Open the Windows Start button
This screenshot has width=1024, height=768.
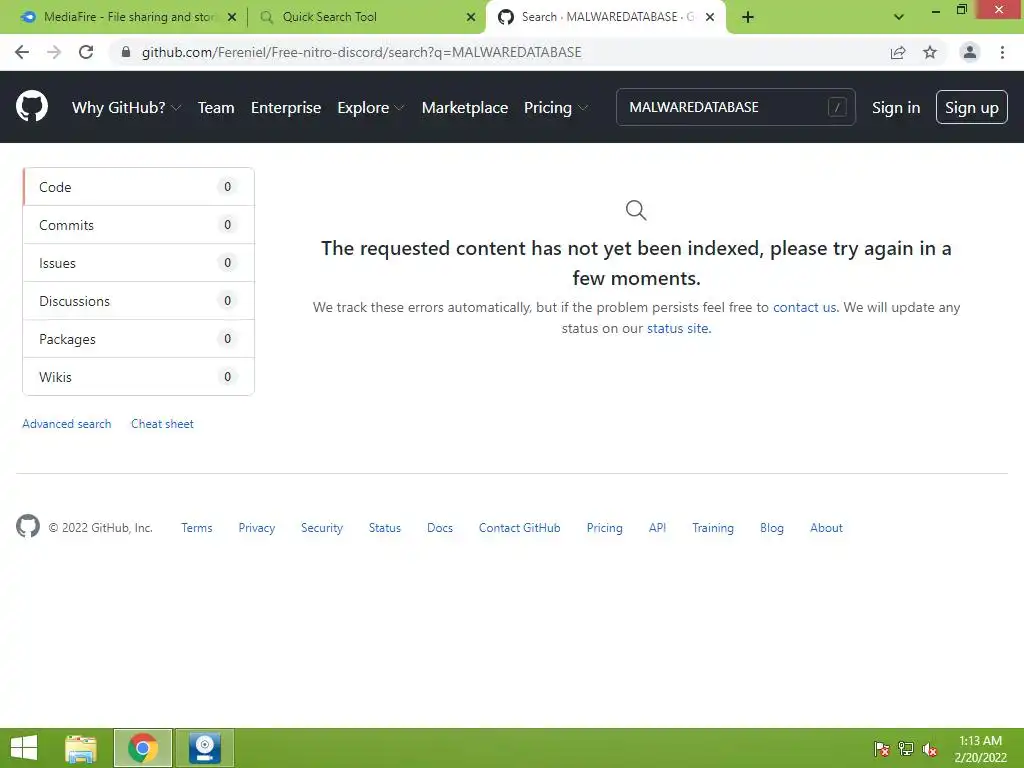pyautogui.click(x=24, y=748)
